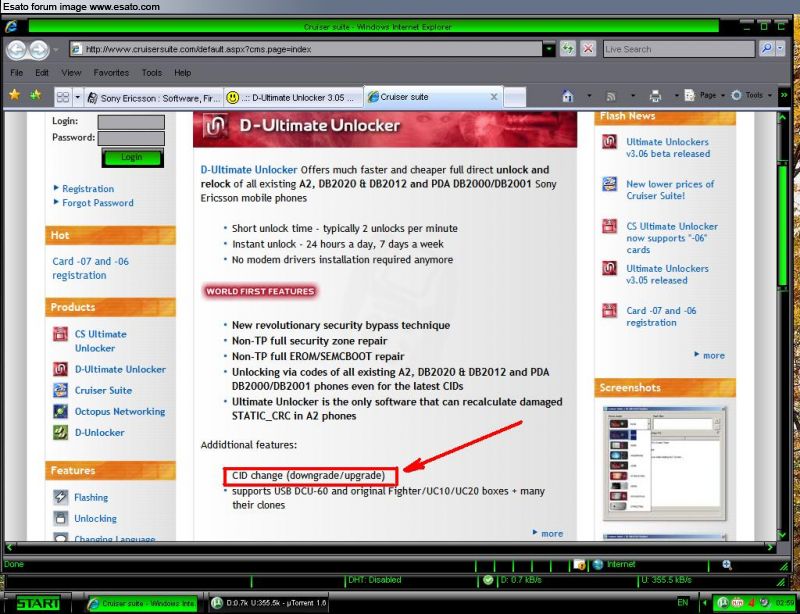Viewport: 800px width, 614px height.
Task: Click the D-Ultimate Unlocker product icon in sidebar
Action: pyautogui.click(x=61, y=369)
